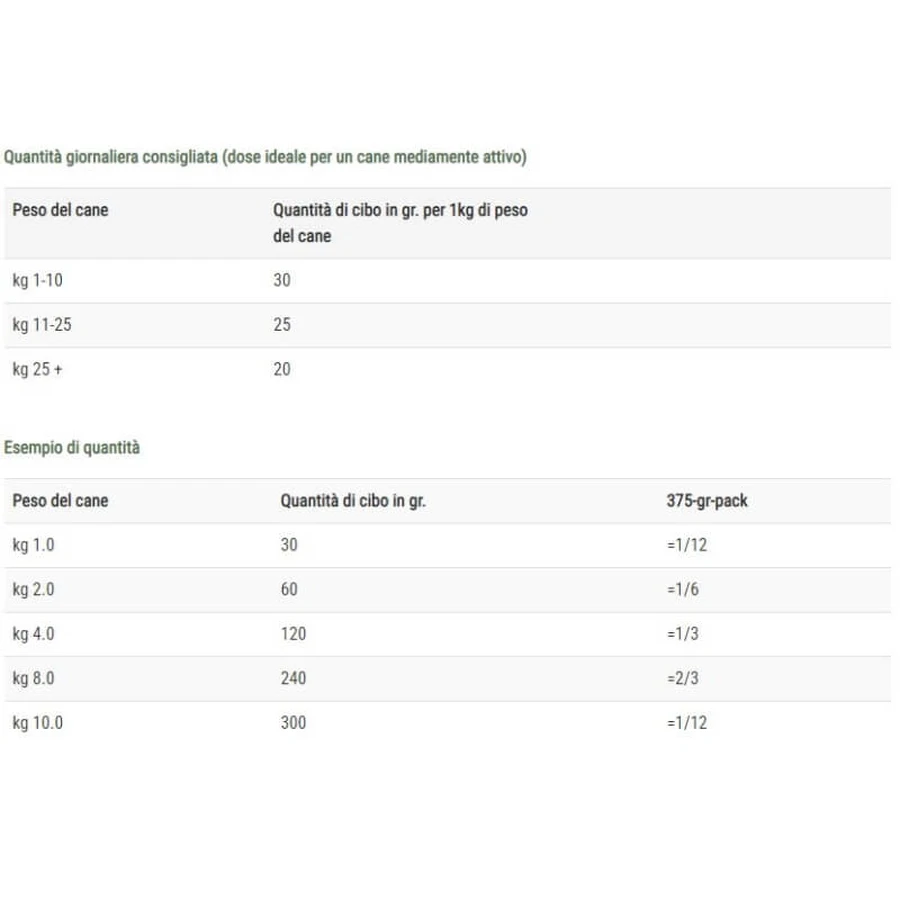Click the value 120 in kg 4.0 row
The height and width of the screenshot is (900, 900).
pos(293,634)
